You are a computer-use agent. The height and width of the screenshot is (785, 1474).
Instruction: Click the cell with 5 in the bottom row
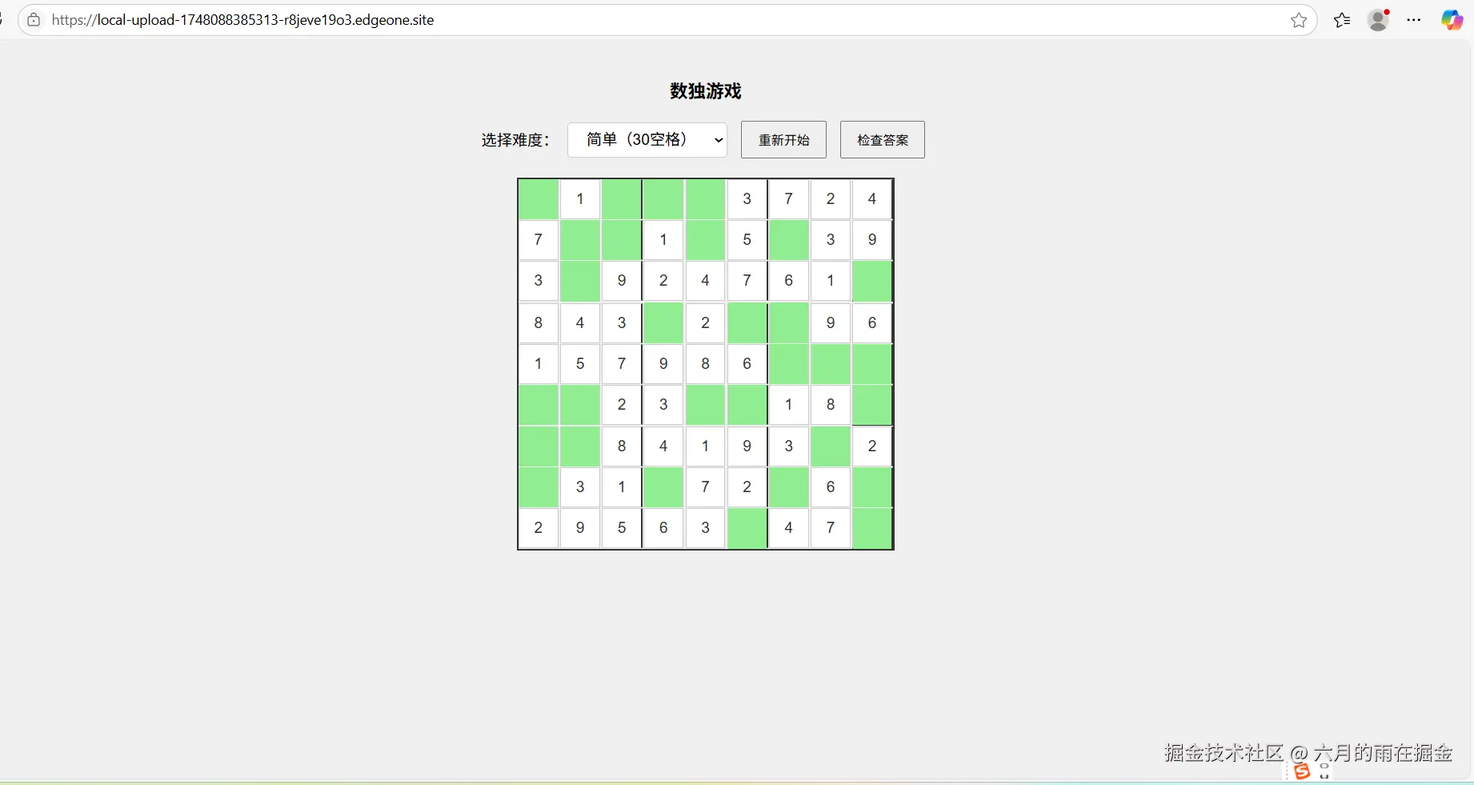point(622,528)
